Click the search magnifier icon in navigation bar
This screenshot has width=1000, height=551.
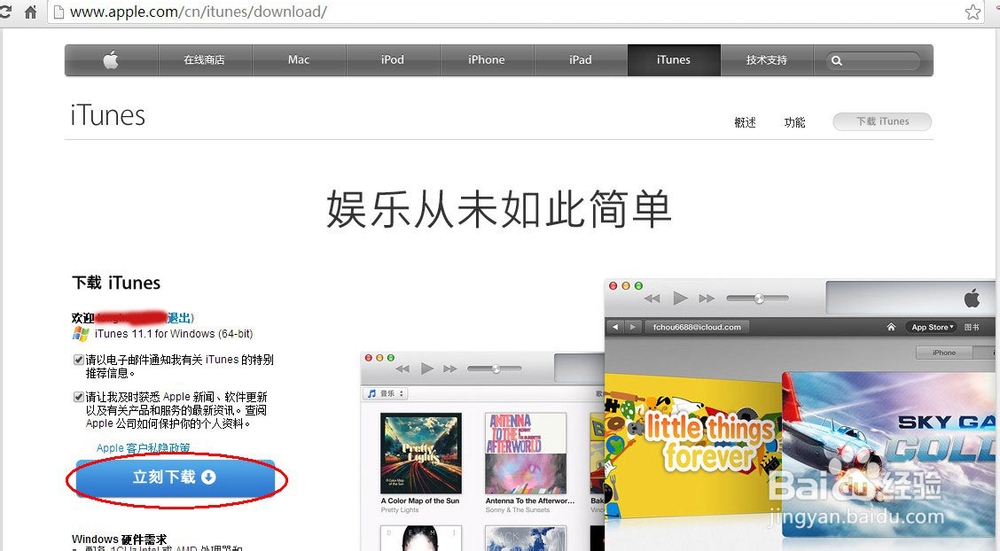pos(837,61)
